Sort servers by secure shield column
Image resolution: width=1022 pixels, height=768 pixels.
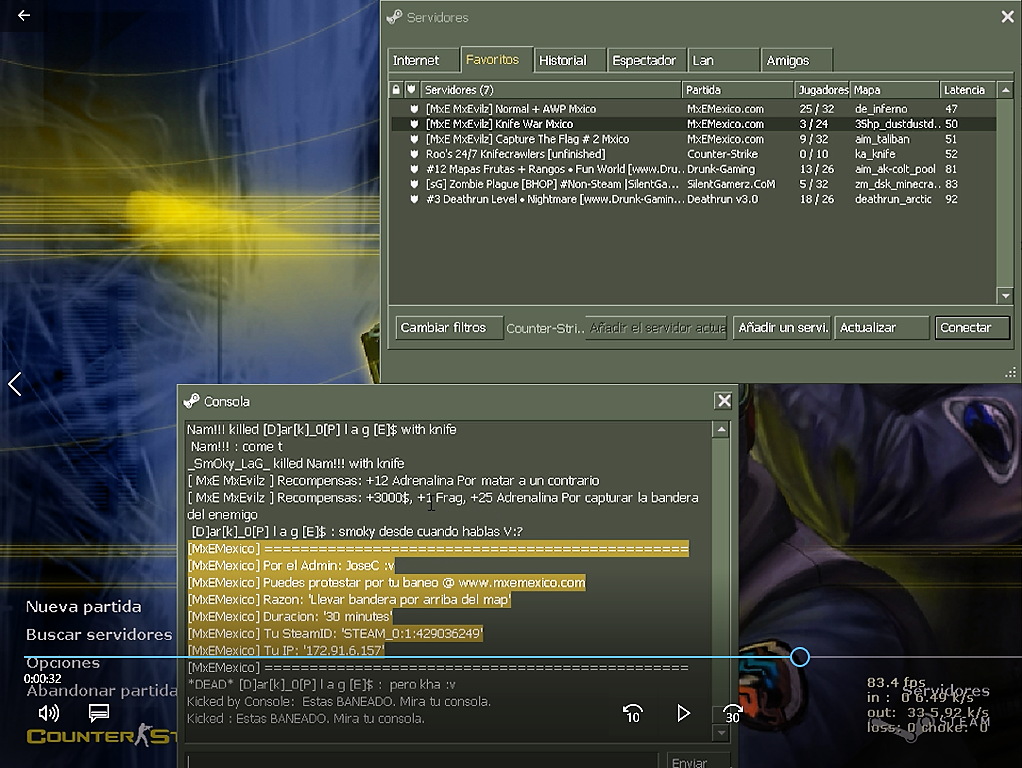click(411, 89)
